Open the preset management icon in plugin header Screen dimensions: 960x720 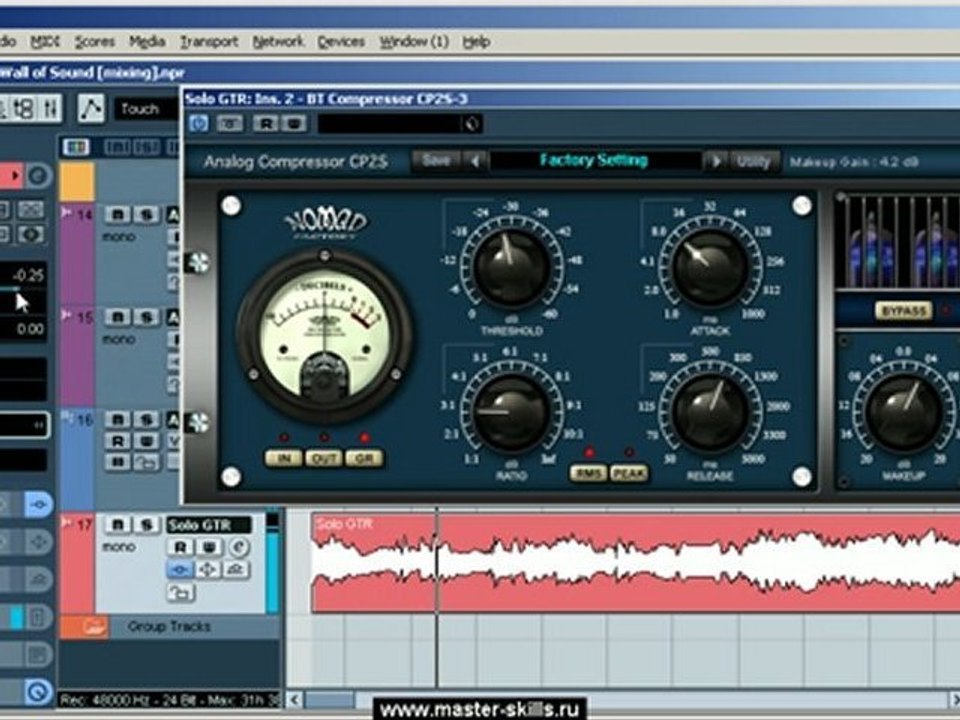pos(471,124)
